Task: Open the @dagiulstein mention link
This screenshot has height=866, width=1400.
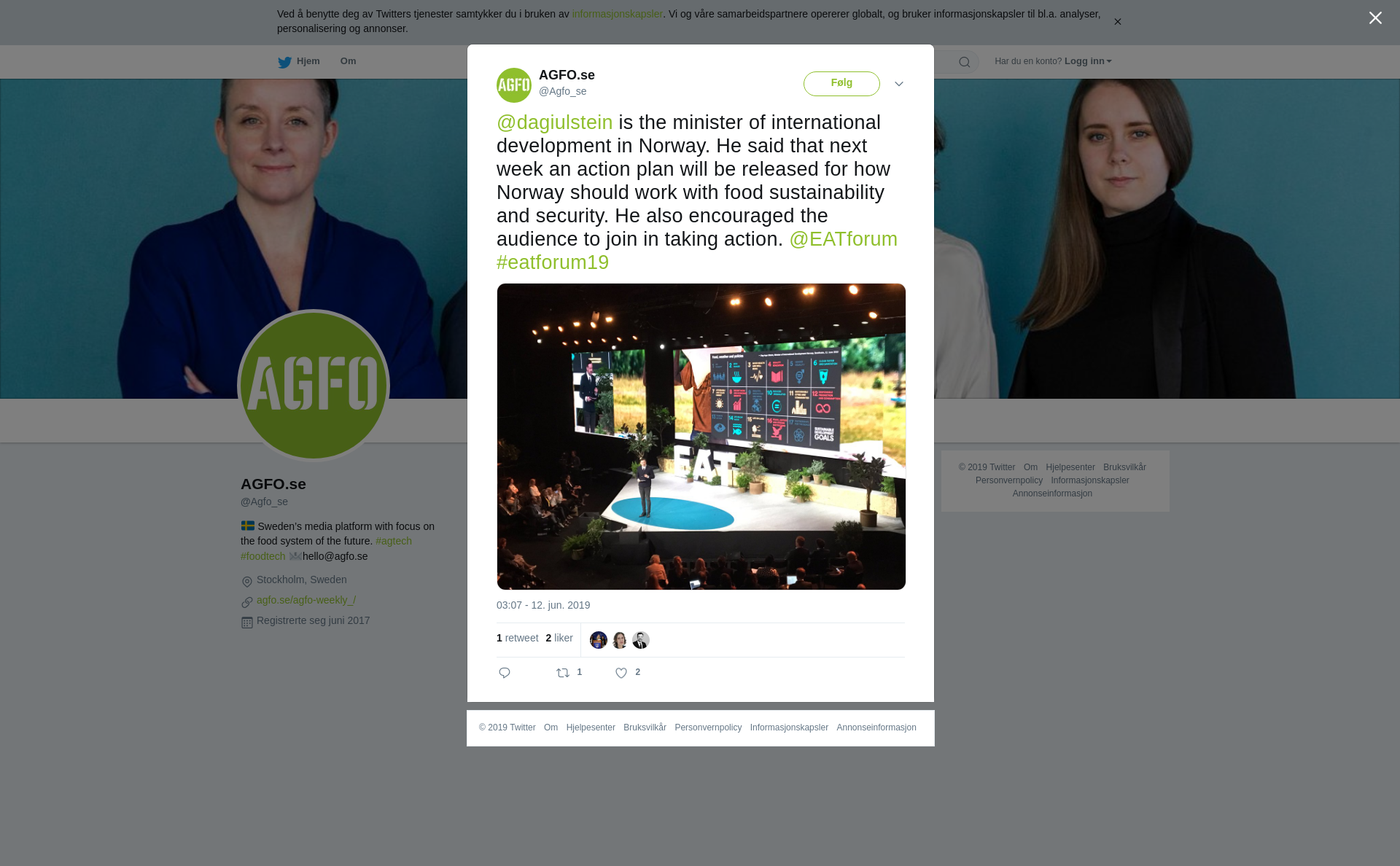Action: [555, 122]
